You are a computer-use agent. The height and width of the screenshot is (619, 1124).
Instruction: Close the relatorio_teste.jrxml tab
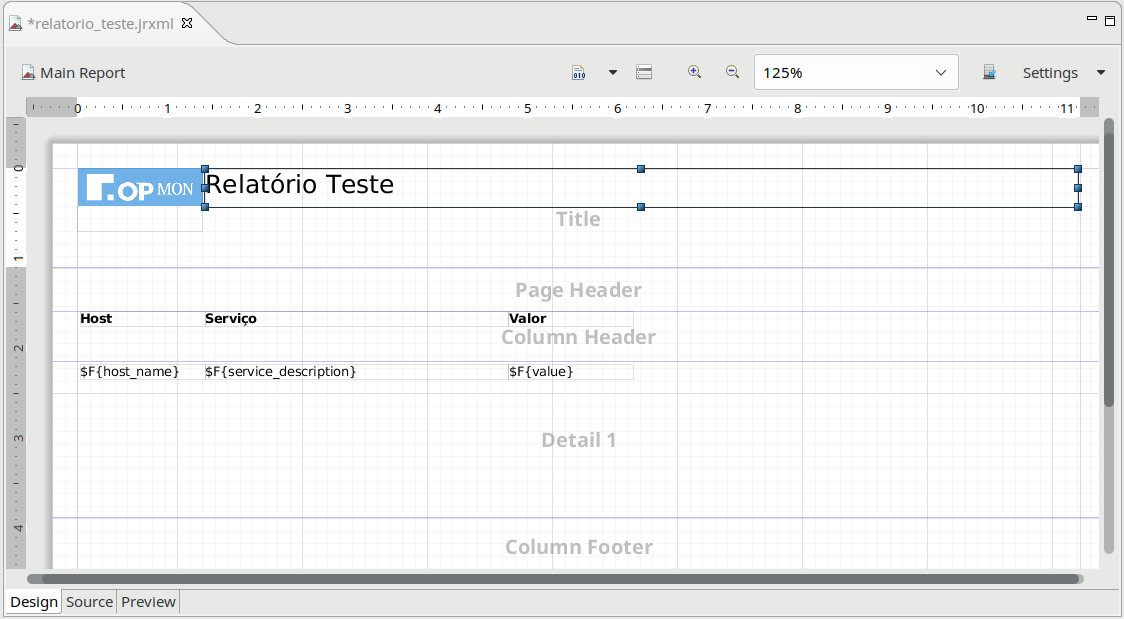tap(187, 23)
